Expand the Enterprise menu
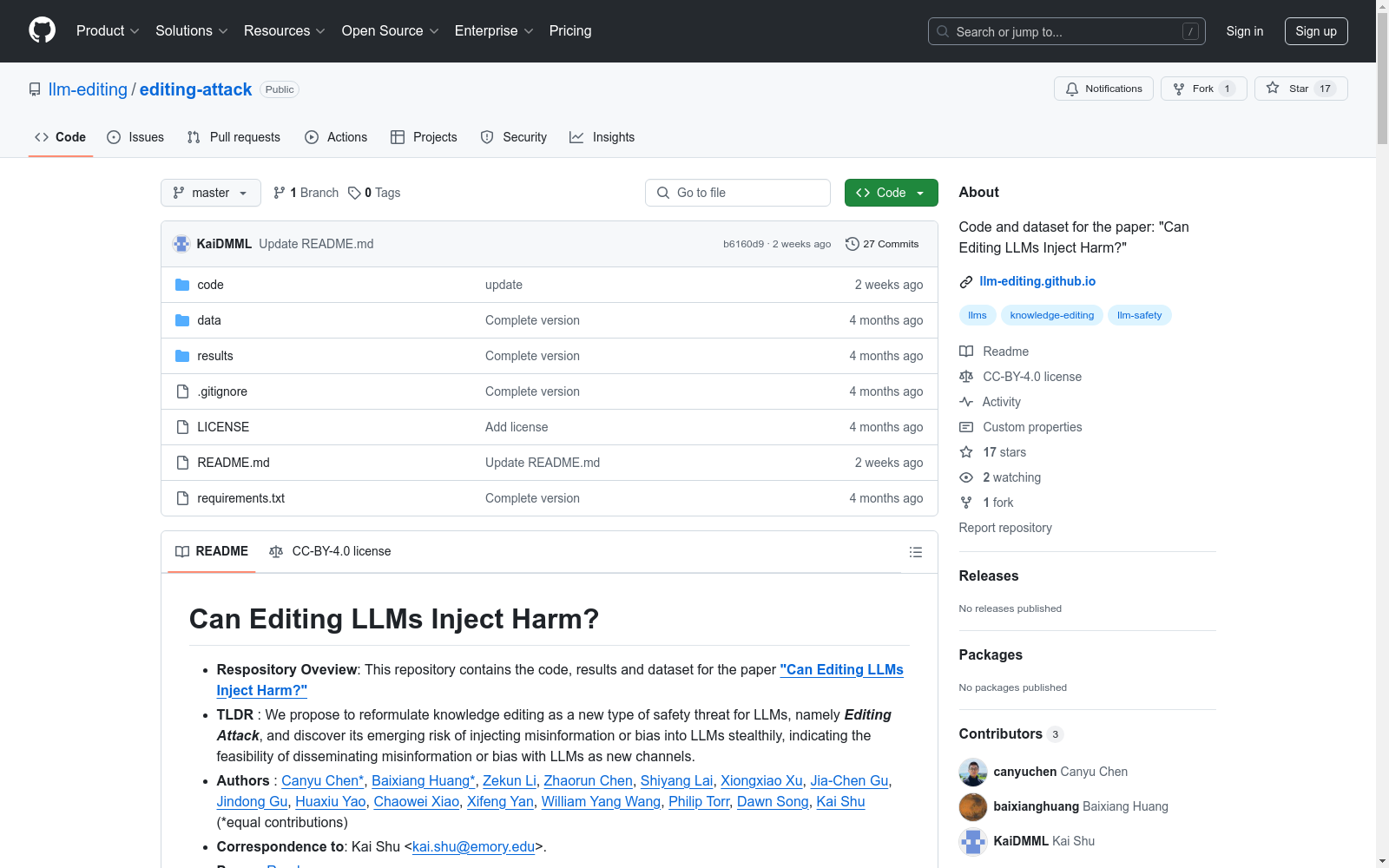This screenshot has height=868, width=1389. point(494,31)
